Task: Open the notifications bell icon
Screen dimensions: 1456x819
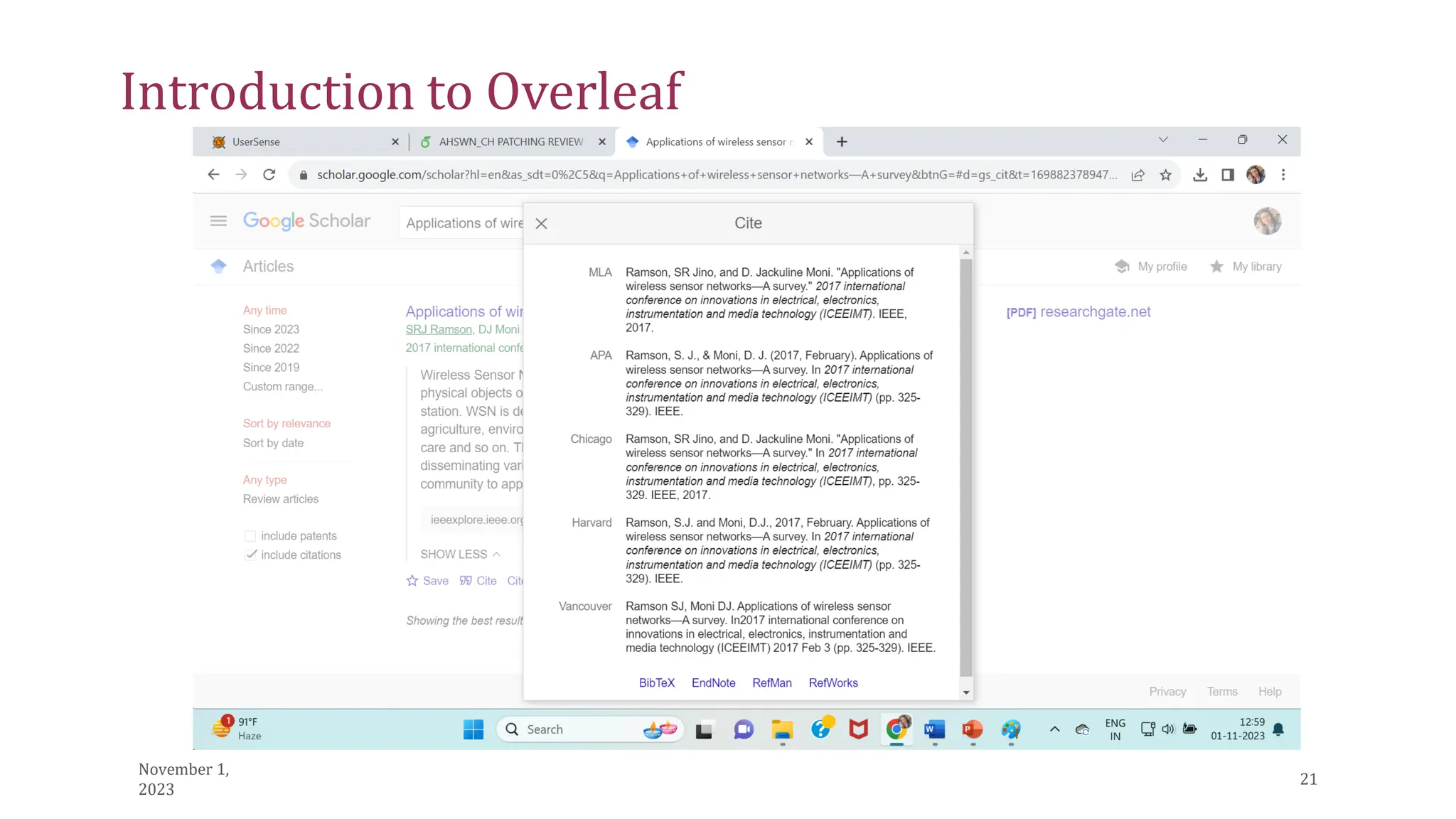Action: pyautogui.click(x=1278, y=729)
